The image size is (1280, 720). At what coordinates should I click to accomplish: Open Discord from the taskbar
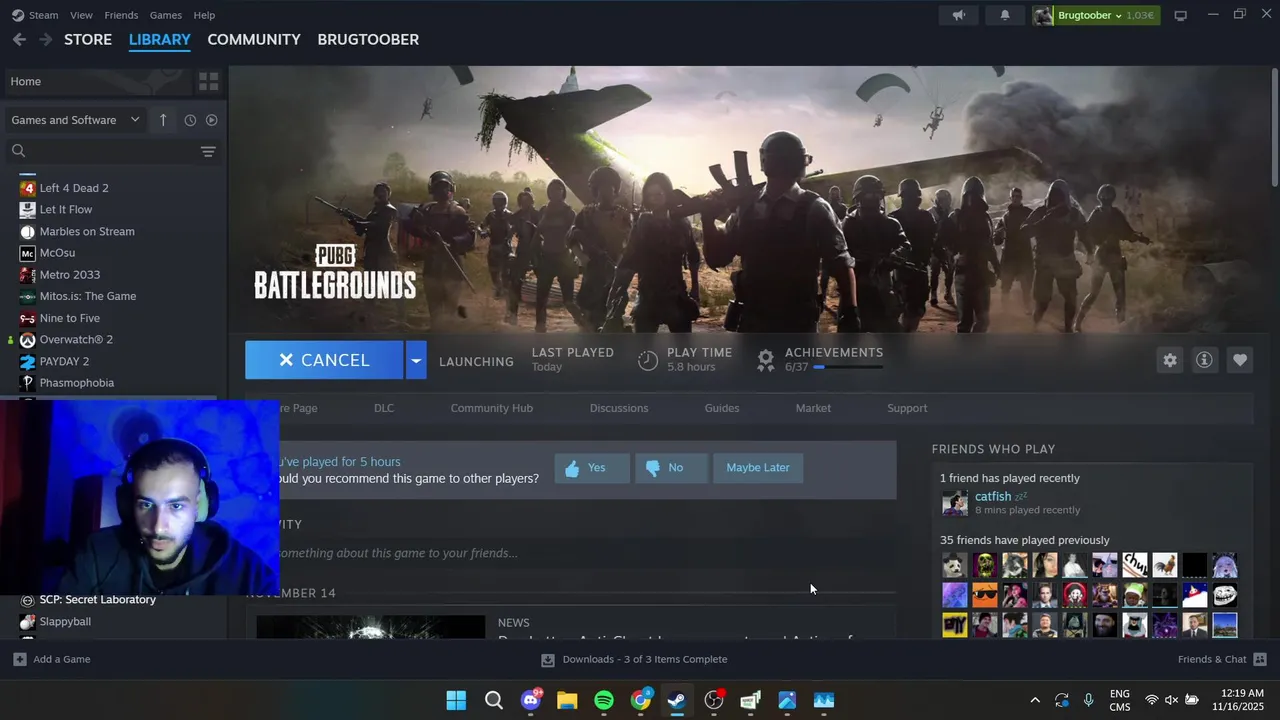click(531, 700)
